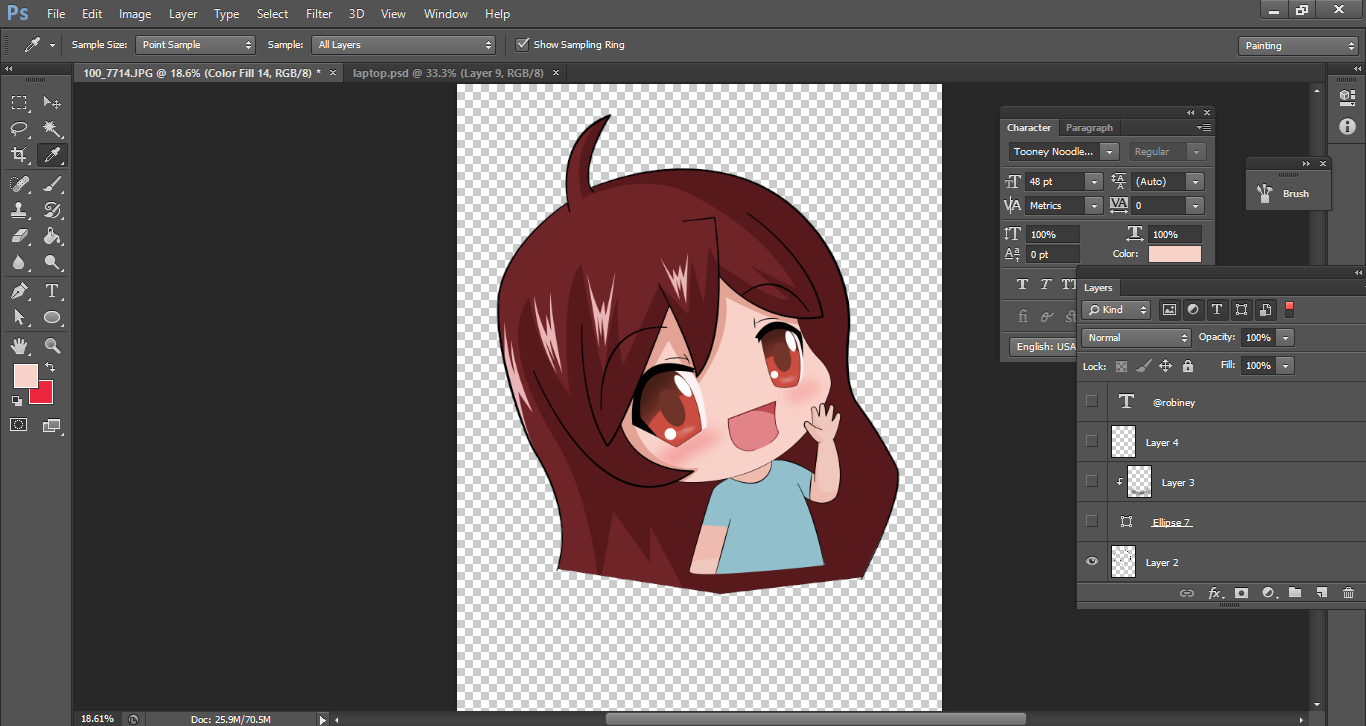Select the Eraser tool
Viewport: 1366px width, 726px height.
click(19, 237)
